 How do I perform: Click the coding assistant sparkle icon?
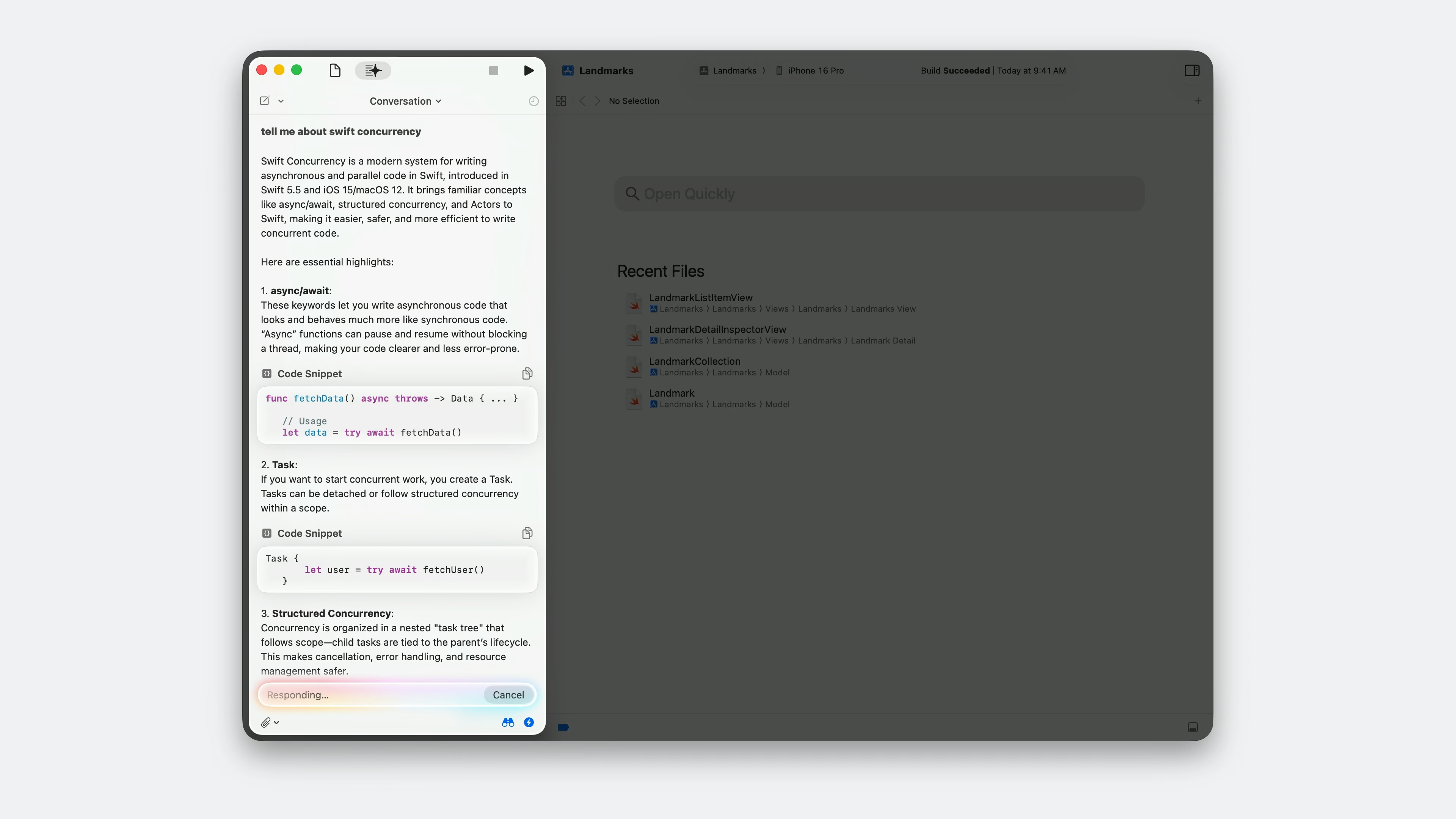point(373,70)
